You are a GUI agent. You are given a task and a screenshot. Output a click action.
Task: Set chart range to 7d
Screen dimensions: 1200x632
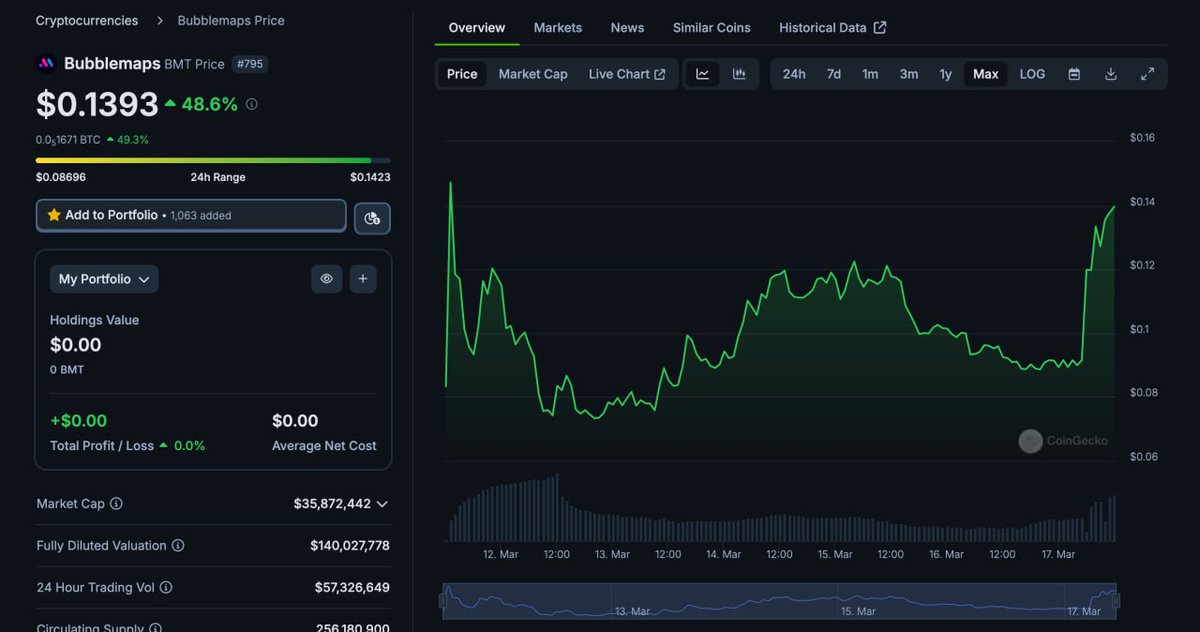click(833, 74)
